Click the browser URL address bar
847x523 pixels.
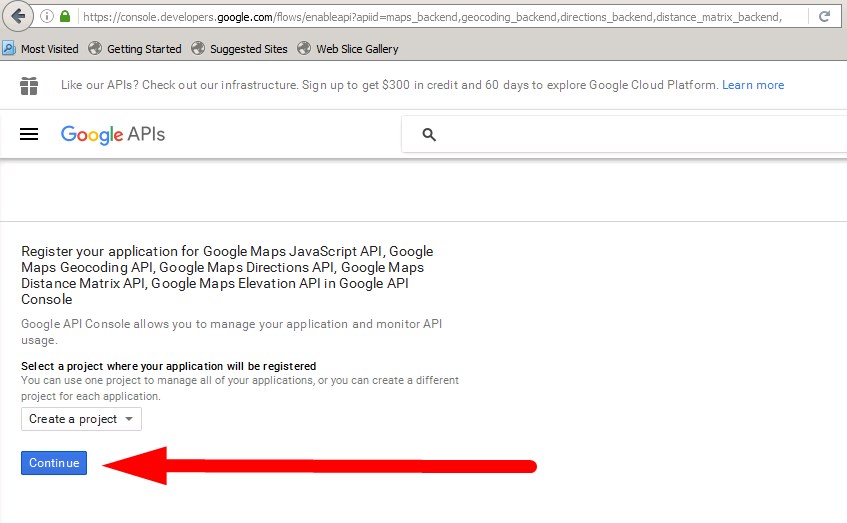[x=432, y=17]
